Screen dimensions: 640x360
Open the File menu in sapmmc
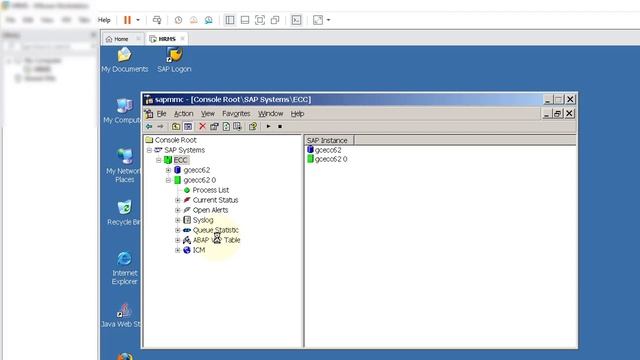tap(162, 113)
